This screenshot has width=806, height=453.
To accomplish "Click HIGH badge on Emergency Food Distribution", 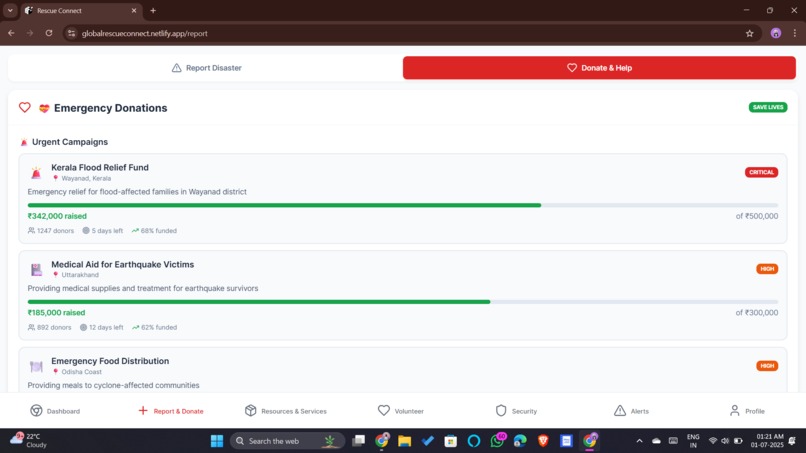I will [x=766, y=366].
